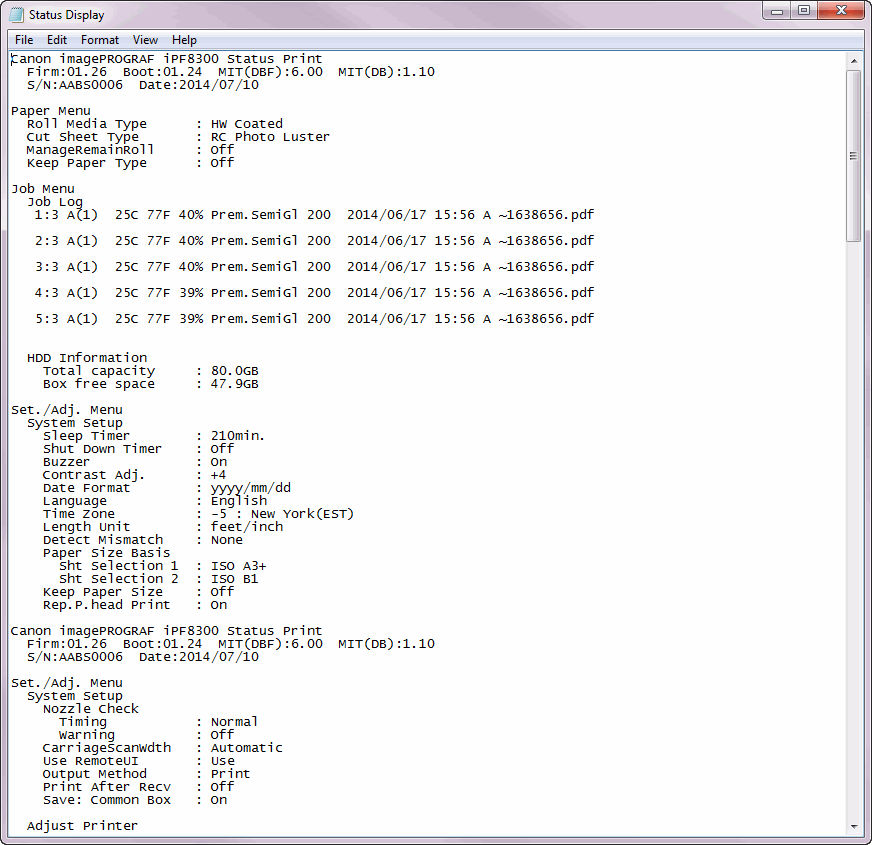Click the vertical scrollbar thumb
872x845 pixels.
tap(853, 155)
